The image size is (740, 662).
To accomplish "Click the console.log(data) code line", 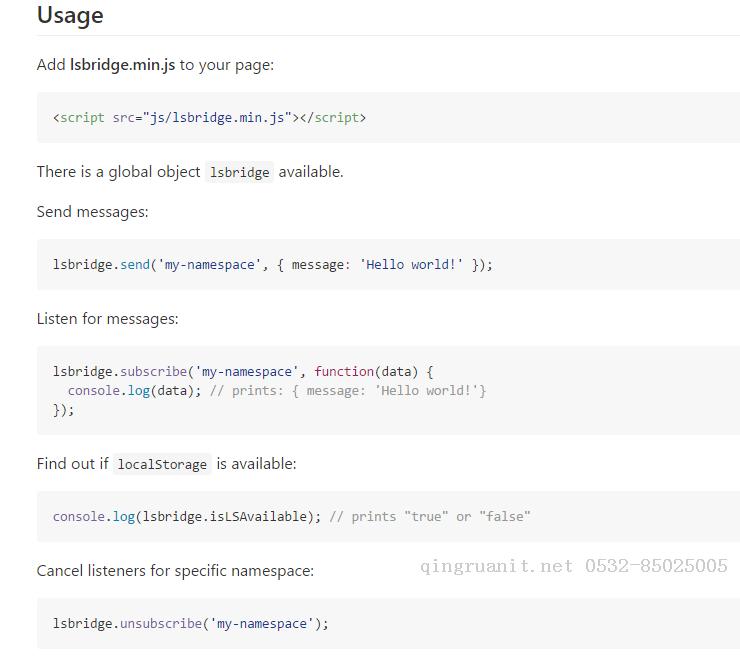I will tap(277, 391).
